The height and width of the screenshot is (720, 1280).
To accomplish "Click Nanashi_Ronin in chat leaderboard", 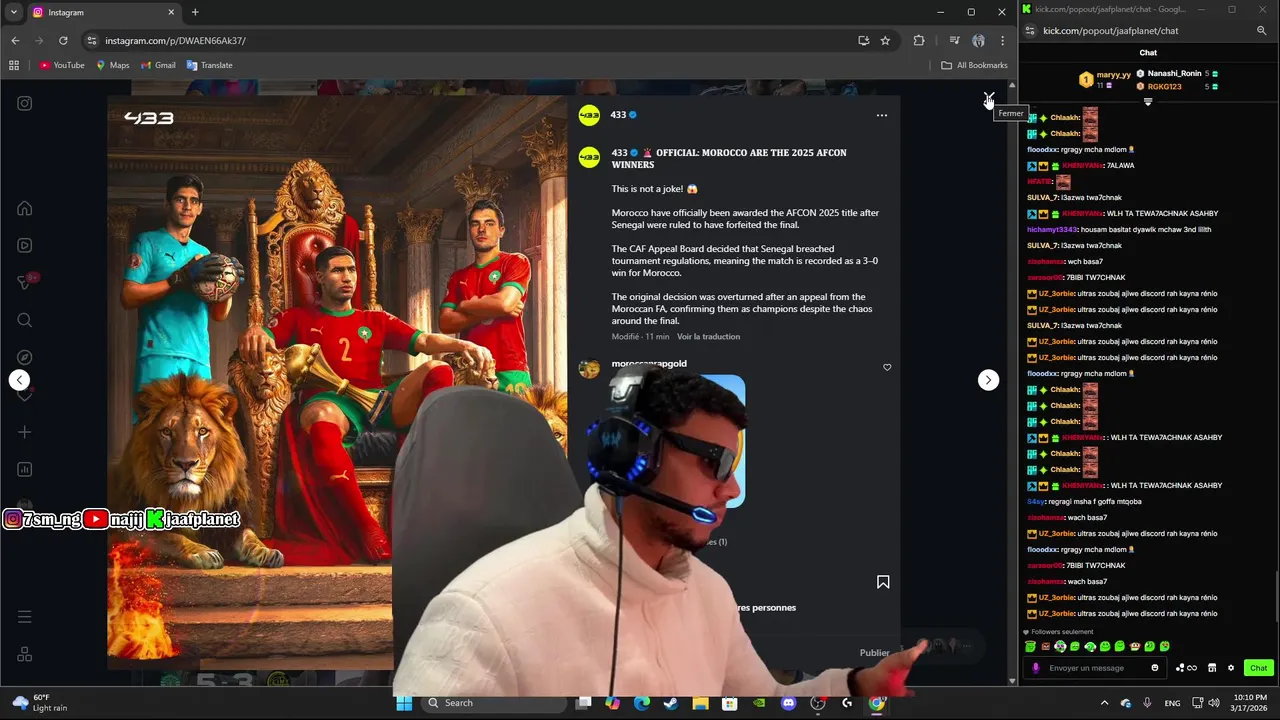I will (1174, 73).
